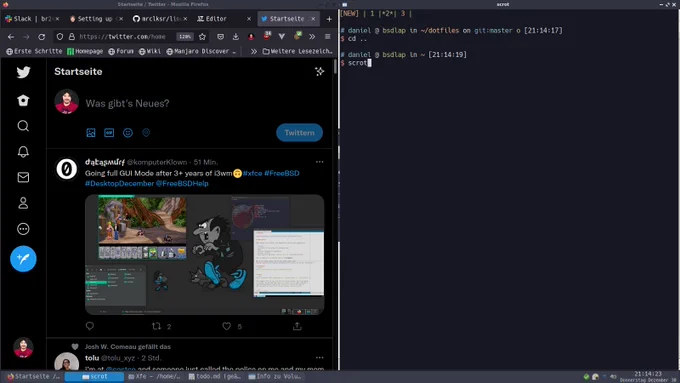Click the #DesktopDecember hashtag
The height and width of the screenshot is (383, 680).
pos(119,183)
